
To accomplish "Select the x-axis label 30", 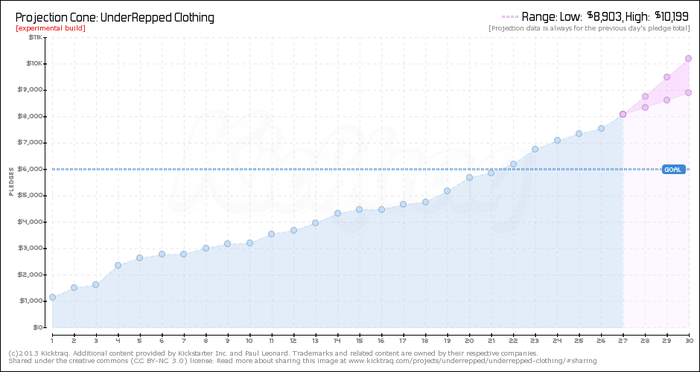I will [688, 340].
